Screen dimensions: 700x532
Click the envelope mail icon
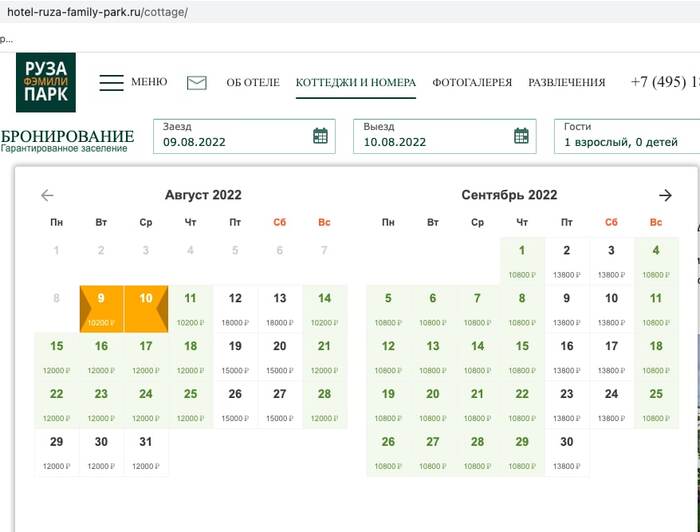coord(196,83)
